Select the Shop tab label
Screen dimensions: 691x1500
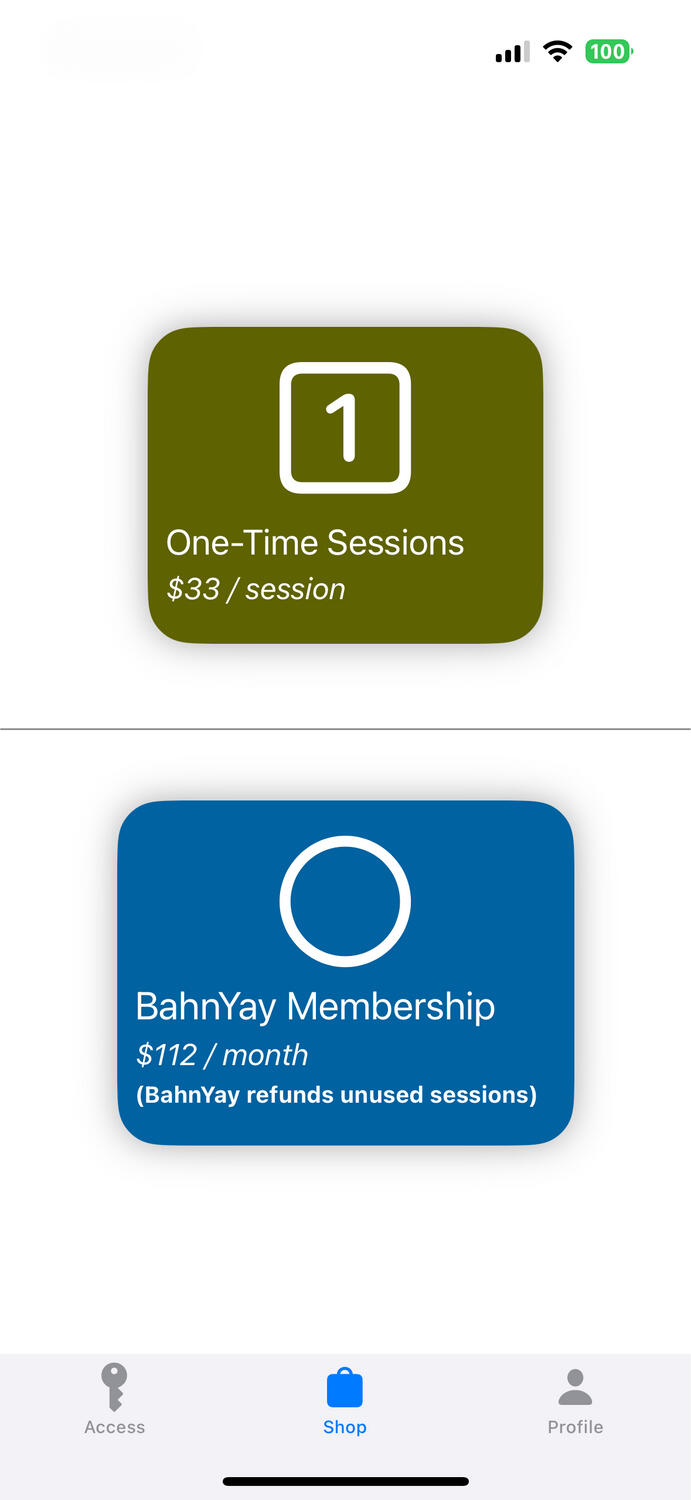coord(345,1427)
